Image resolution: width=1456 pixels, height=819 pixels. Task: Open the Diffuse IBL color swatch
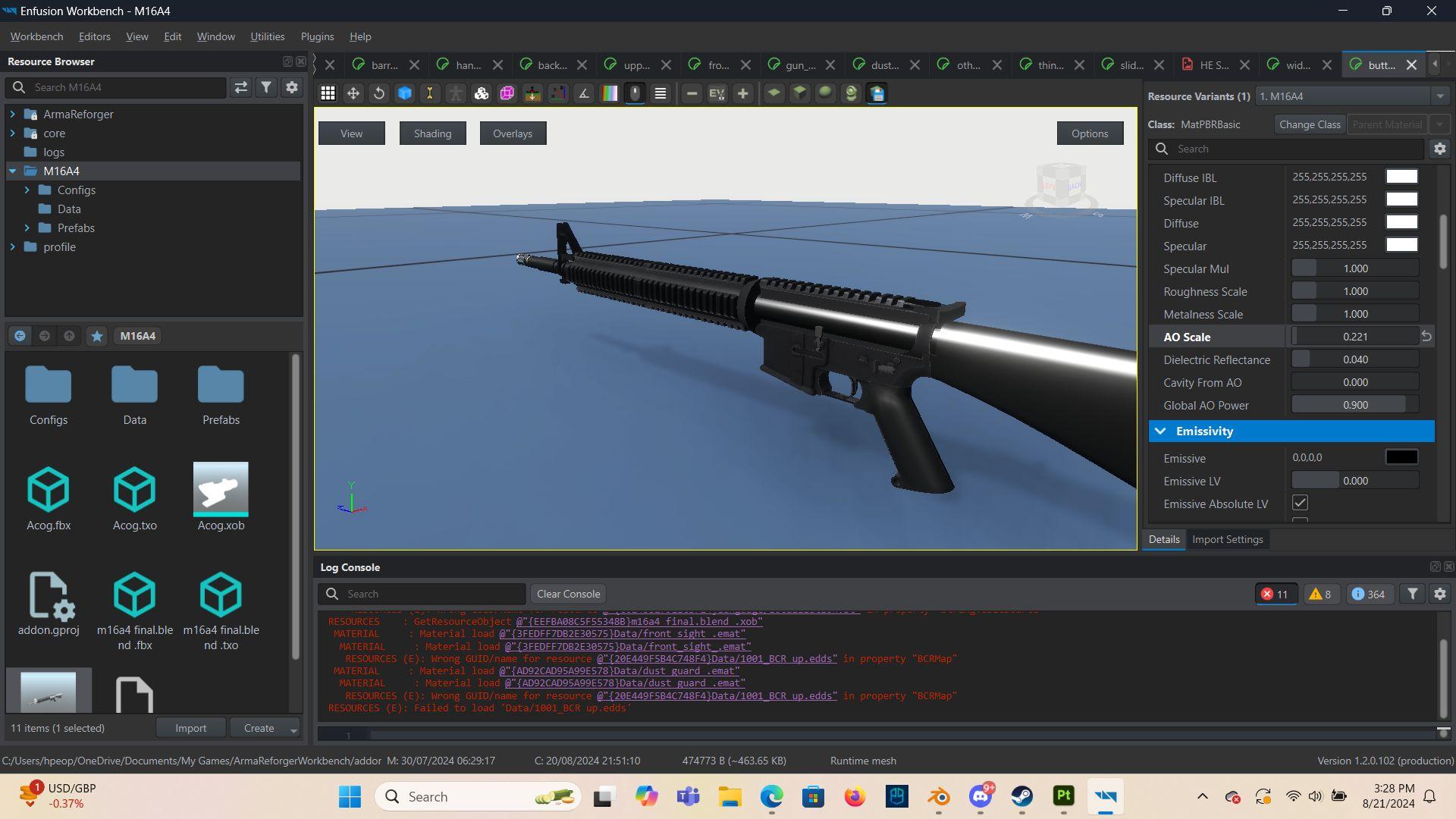(x=1401, y=177)
